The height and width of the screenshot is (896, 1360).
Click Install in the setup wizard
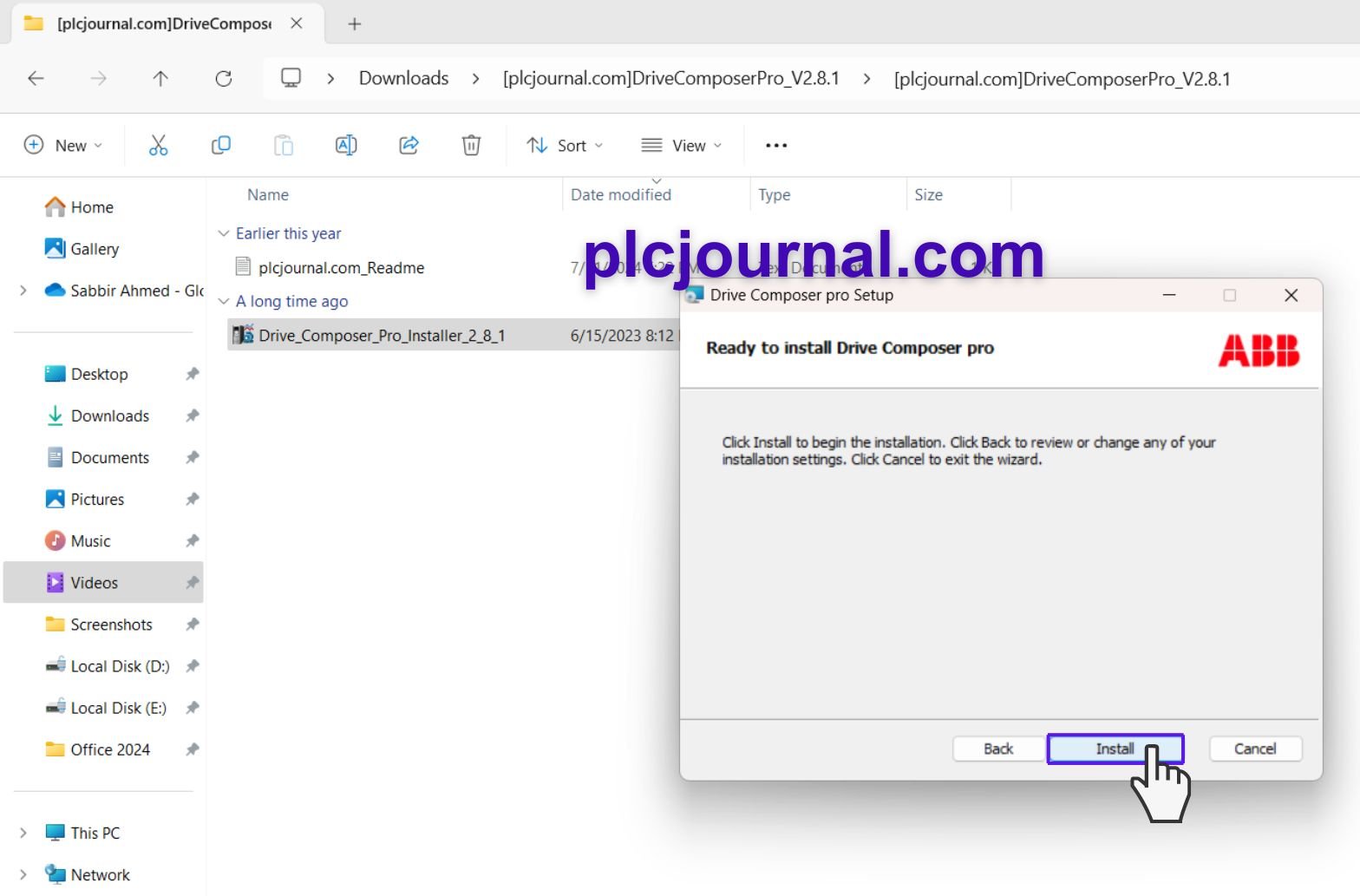click(1115, 749)
